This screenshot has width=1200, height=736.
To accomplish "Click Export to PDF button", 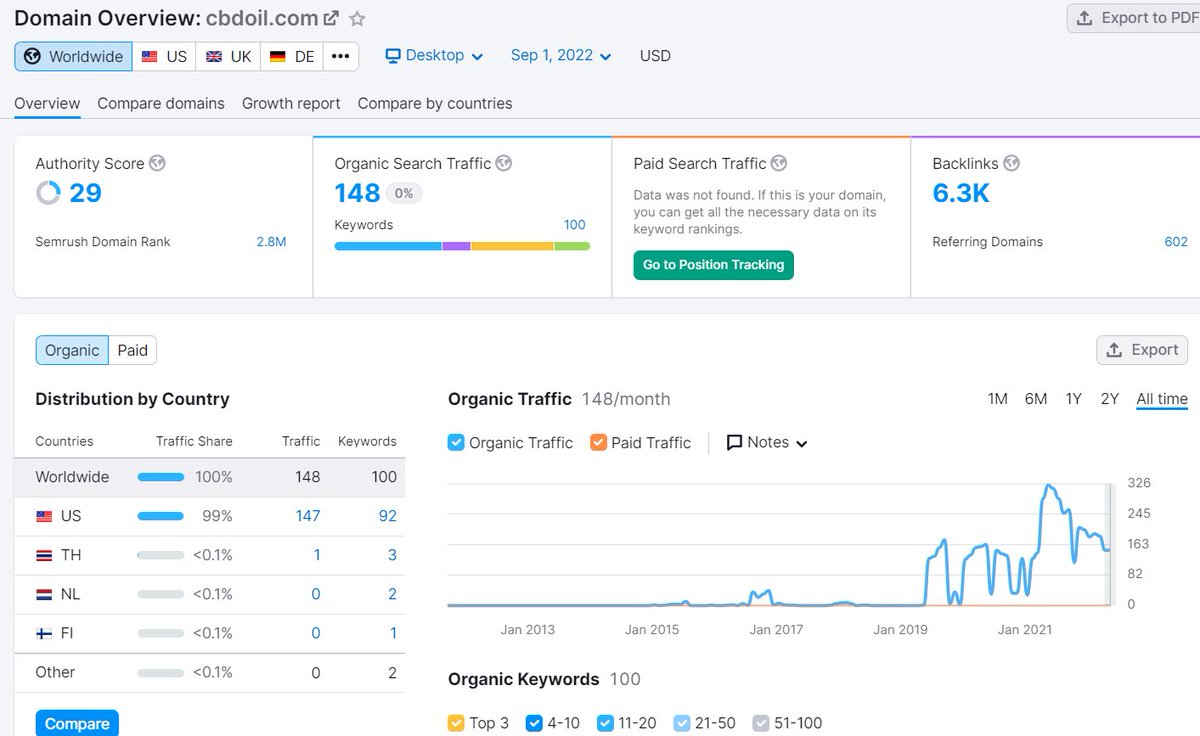I will point(1134,18).
